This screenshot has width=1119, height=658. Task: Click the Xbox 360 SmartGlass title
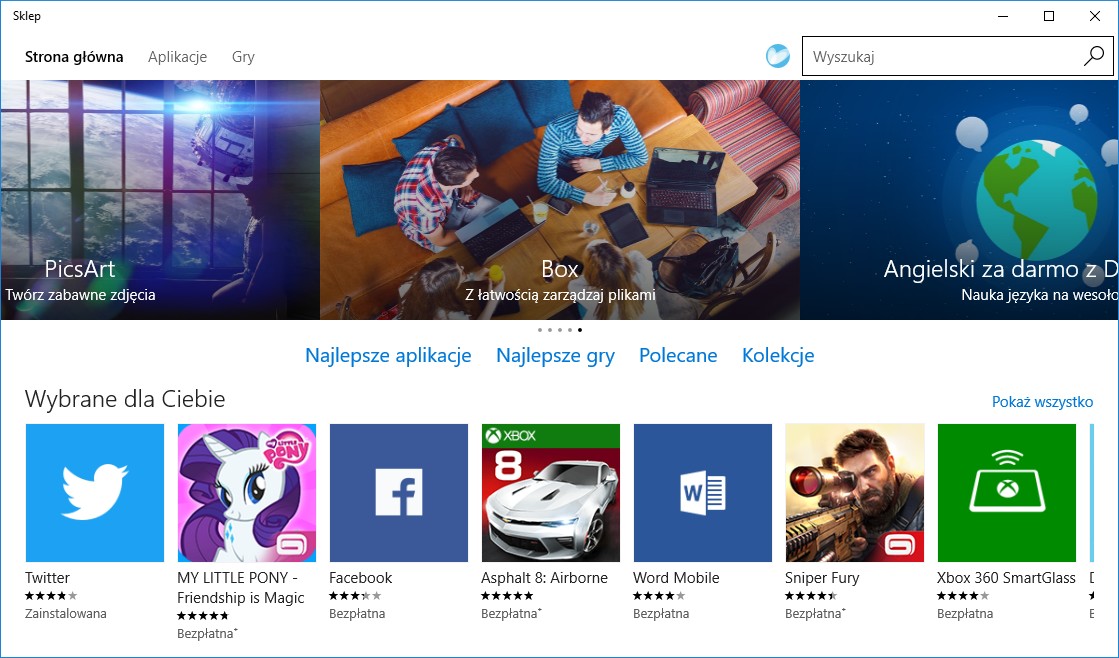[x=1006, y=578]
